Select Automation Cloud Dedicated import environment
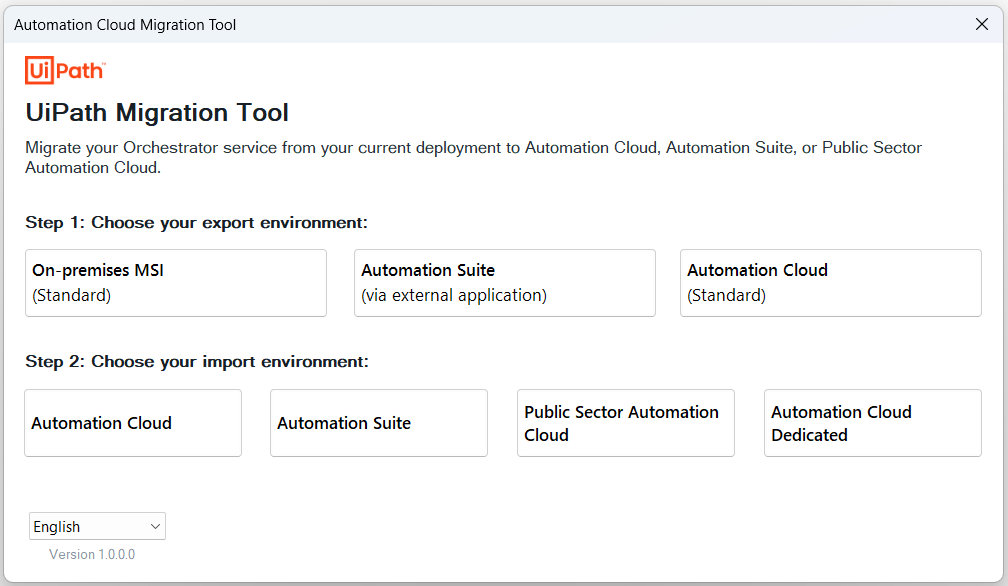Image resolution: width=1008 pixels, height=586 pixels. point(872,423)
